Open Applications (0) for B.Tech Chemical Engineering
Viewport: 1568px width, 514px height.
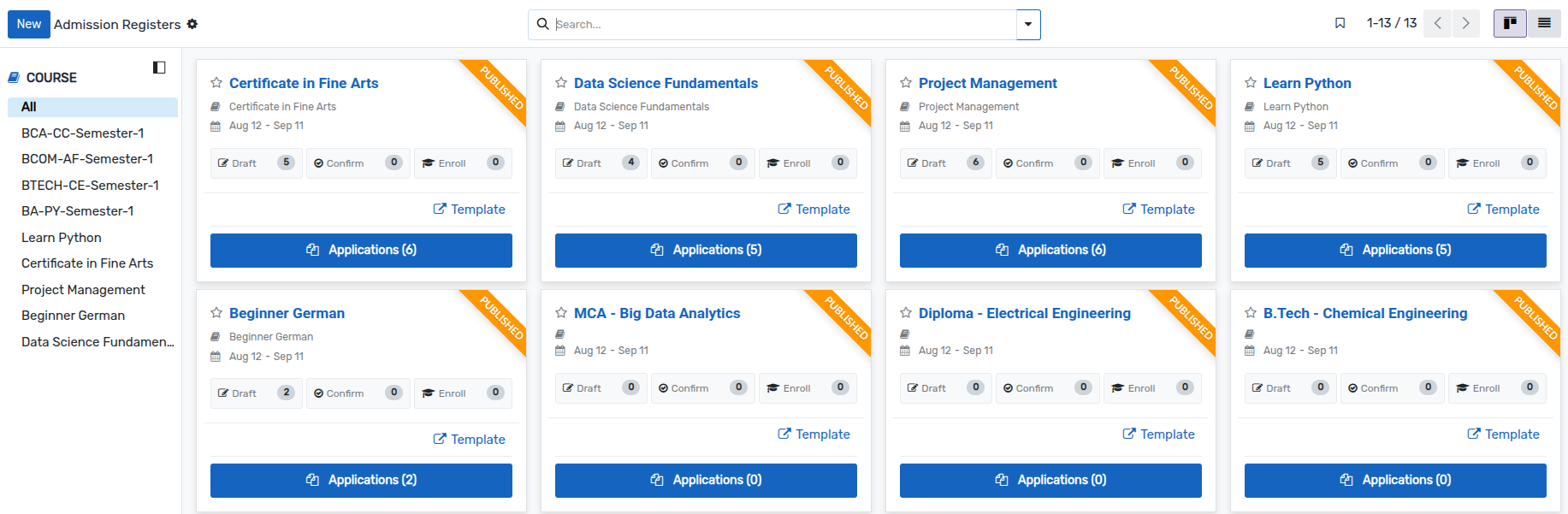pyautogui.click(x=1395, y=480)
